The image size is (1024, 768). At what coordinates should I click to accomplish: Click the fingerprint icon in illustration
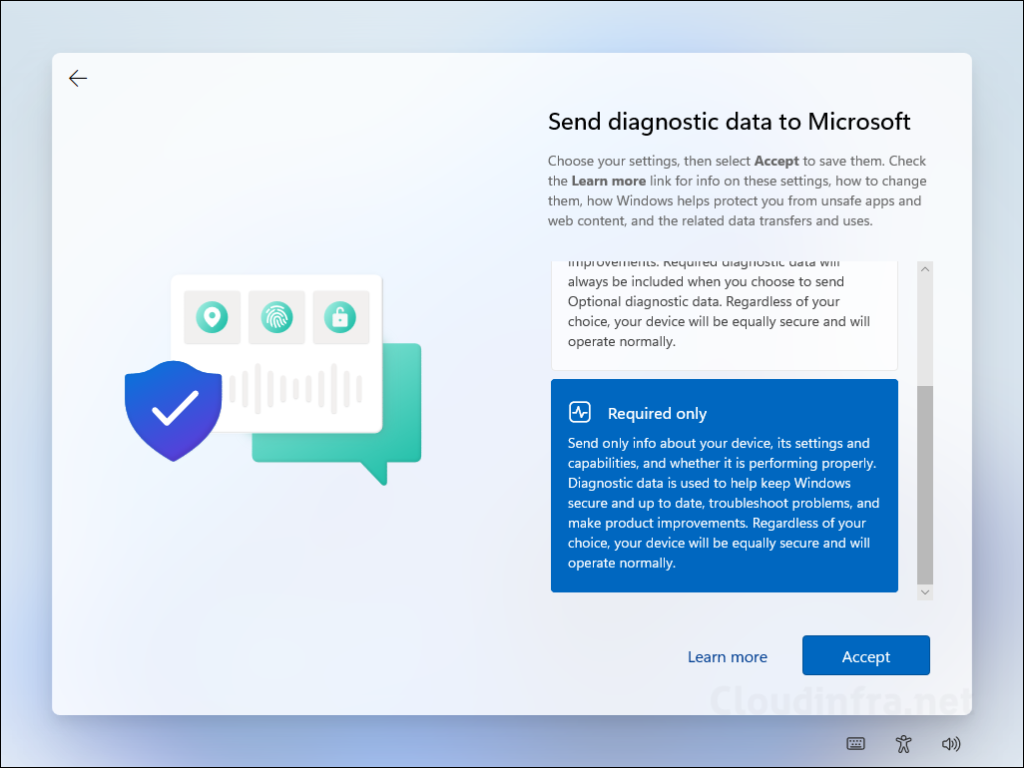tap(276, 318)
